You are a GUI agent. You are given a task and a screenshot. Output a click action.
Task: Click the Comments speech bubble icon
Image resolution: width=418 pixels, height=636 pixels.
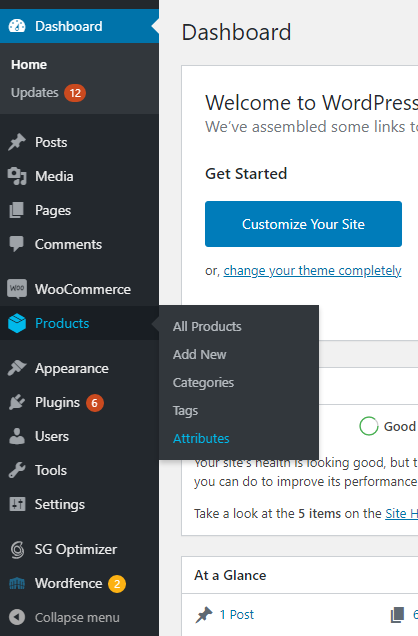pos(17,244)
